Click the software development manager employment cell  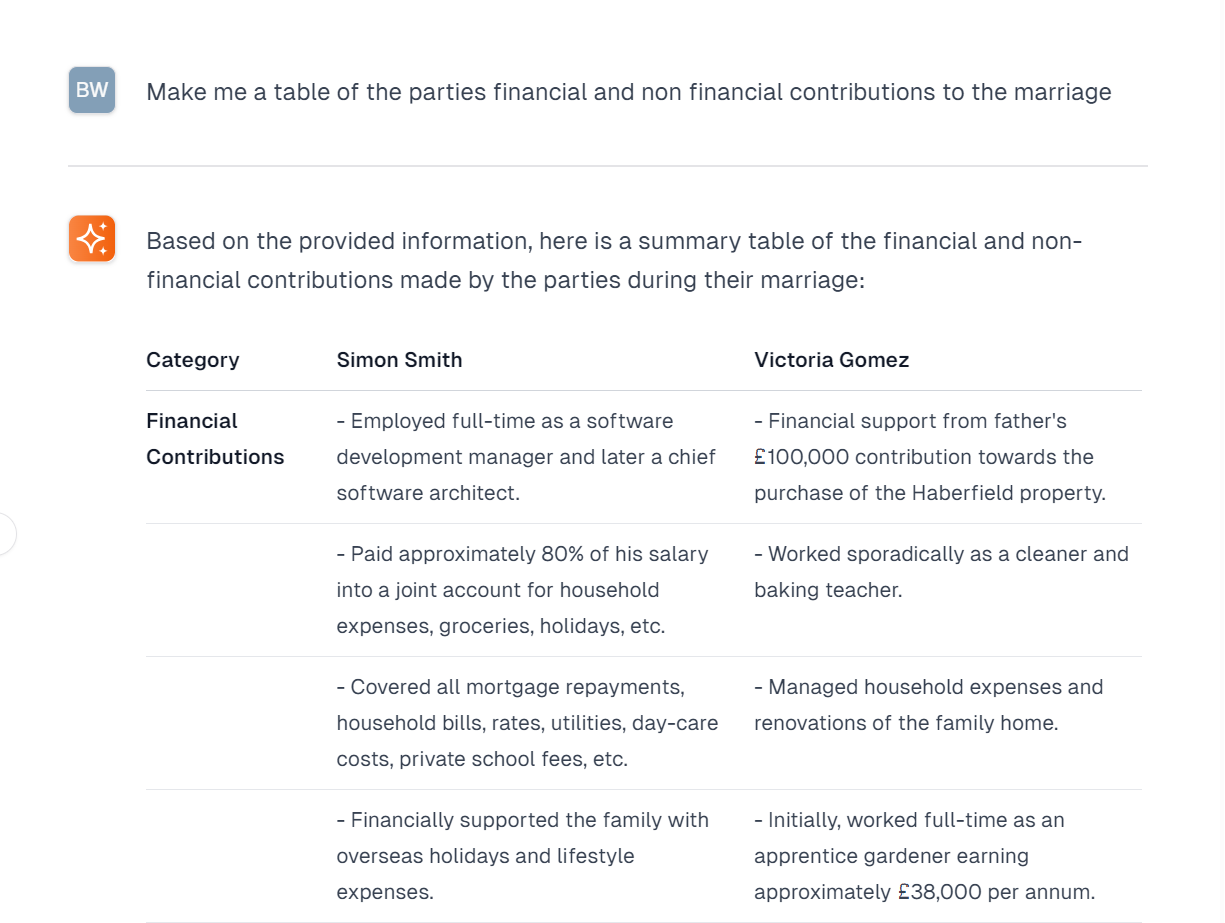(x=526, y=457)
